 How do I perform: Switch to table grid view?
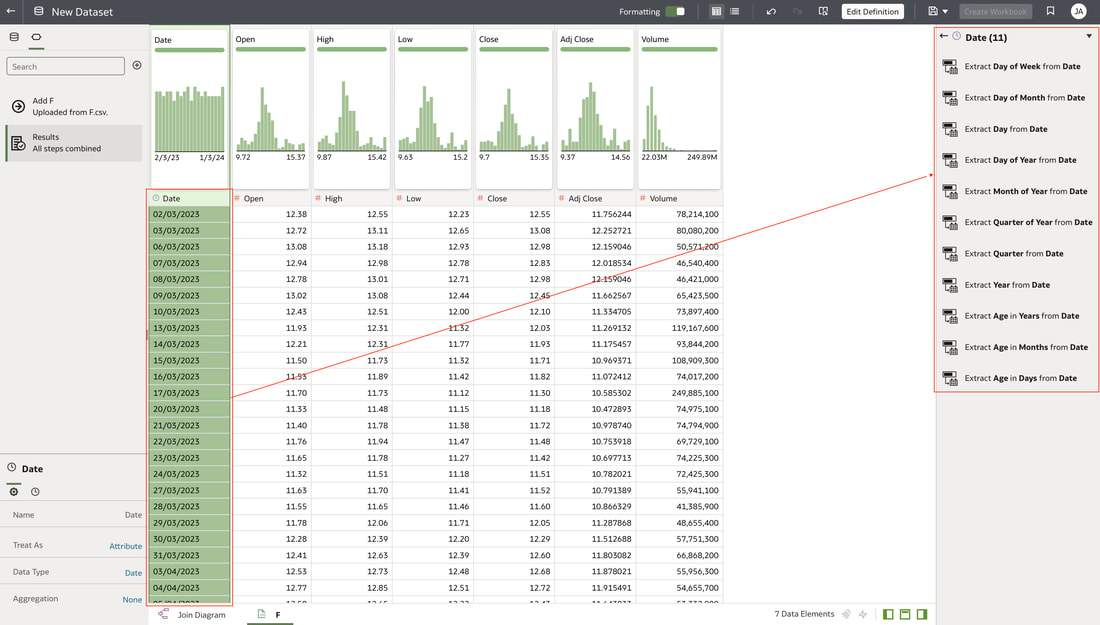tap(716, 11)
